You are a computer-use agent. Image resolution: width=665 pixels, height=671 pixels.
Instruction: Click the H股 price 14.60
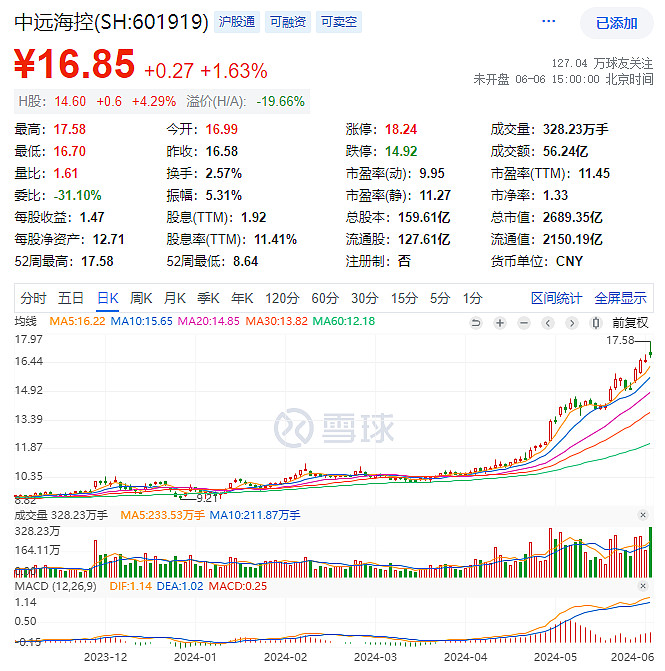tap(70, 101)
